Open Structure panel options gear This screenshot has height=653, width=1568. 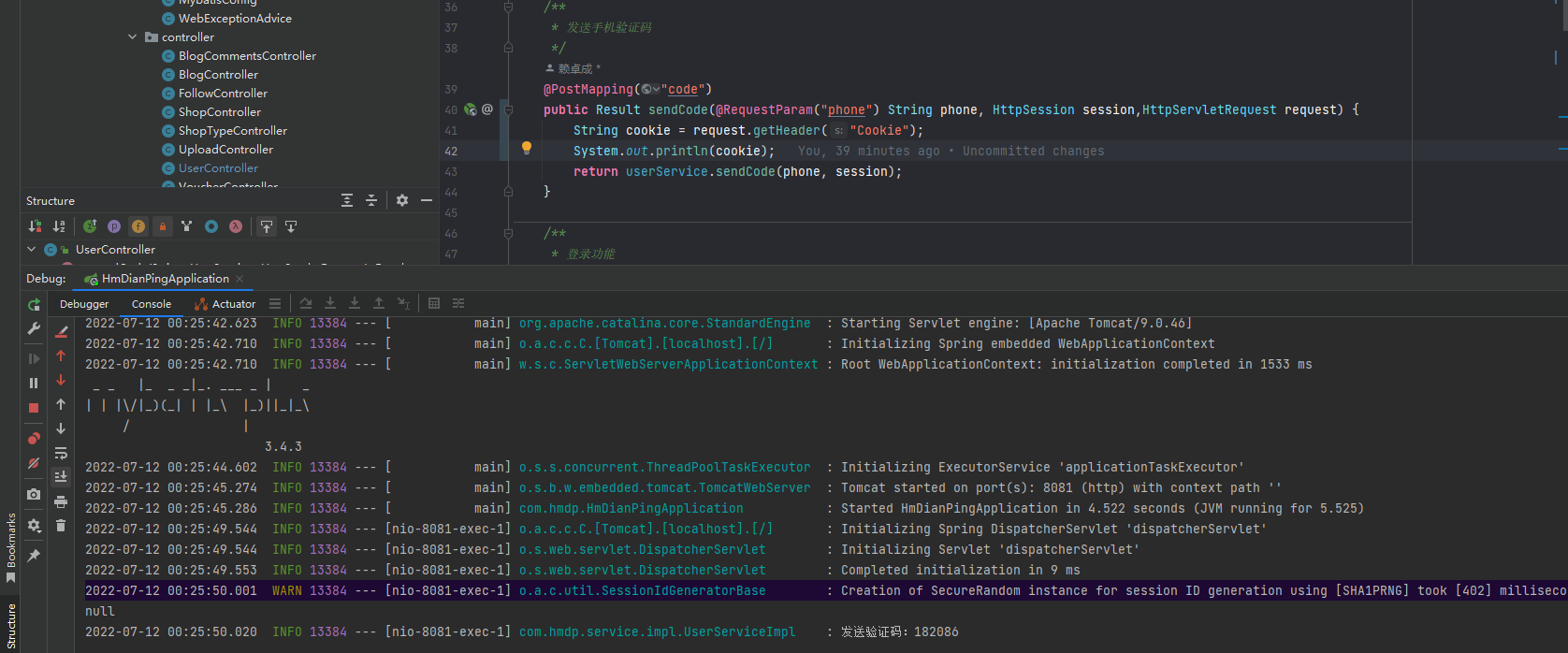(402, 200)
